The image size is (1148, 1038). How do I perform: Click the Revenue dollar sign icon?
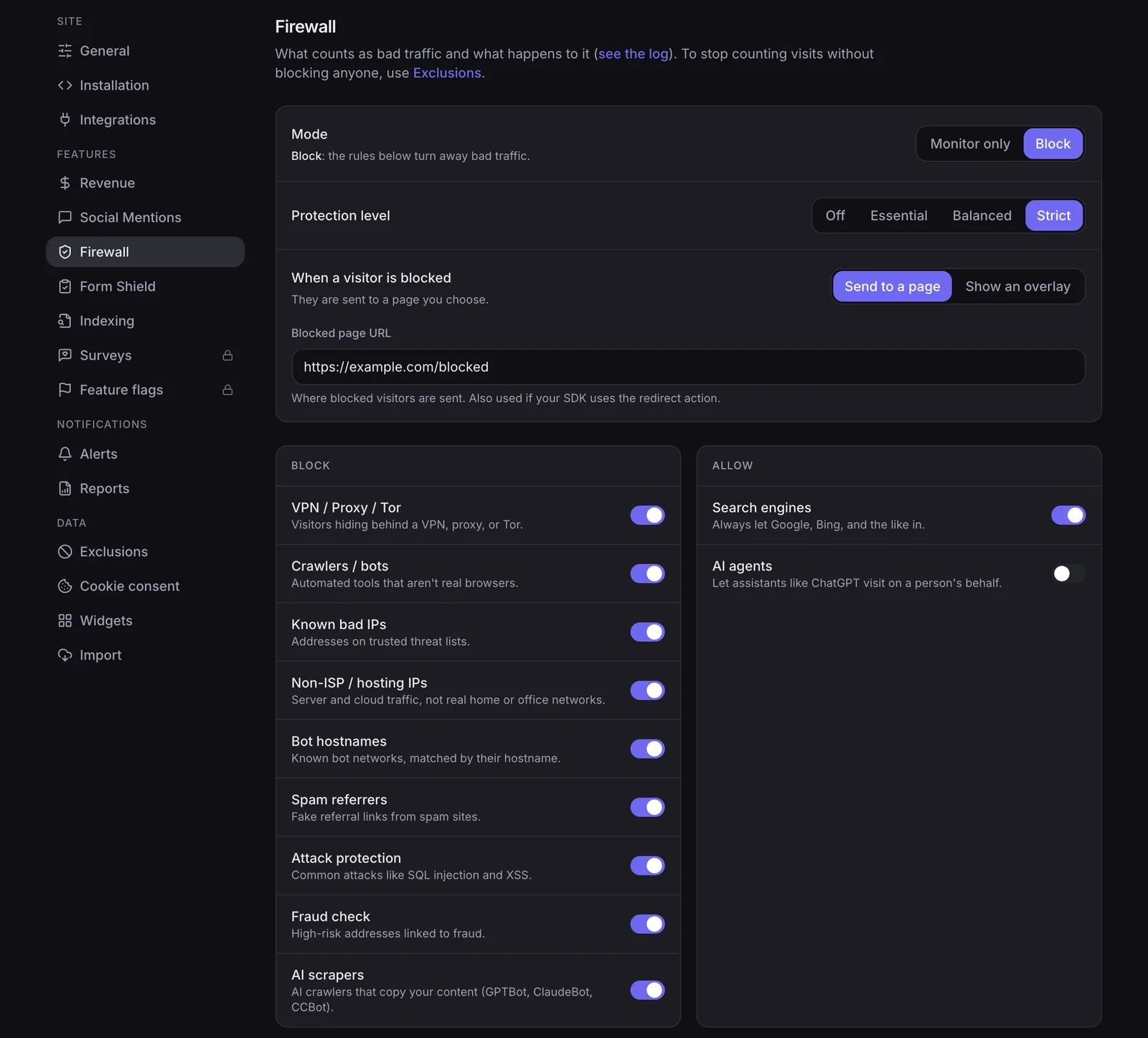tap(65, 183)
